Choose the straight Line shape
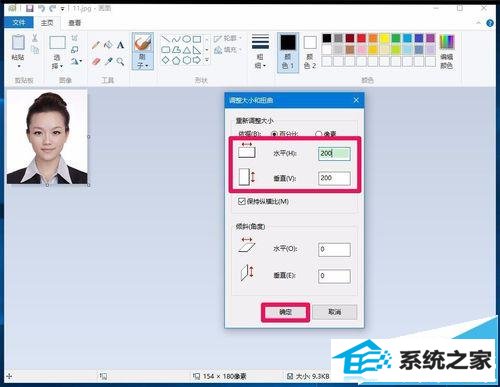This screenshot has width=500, height=387. point(166,39)
